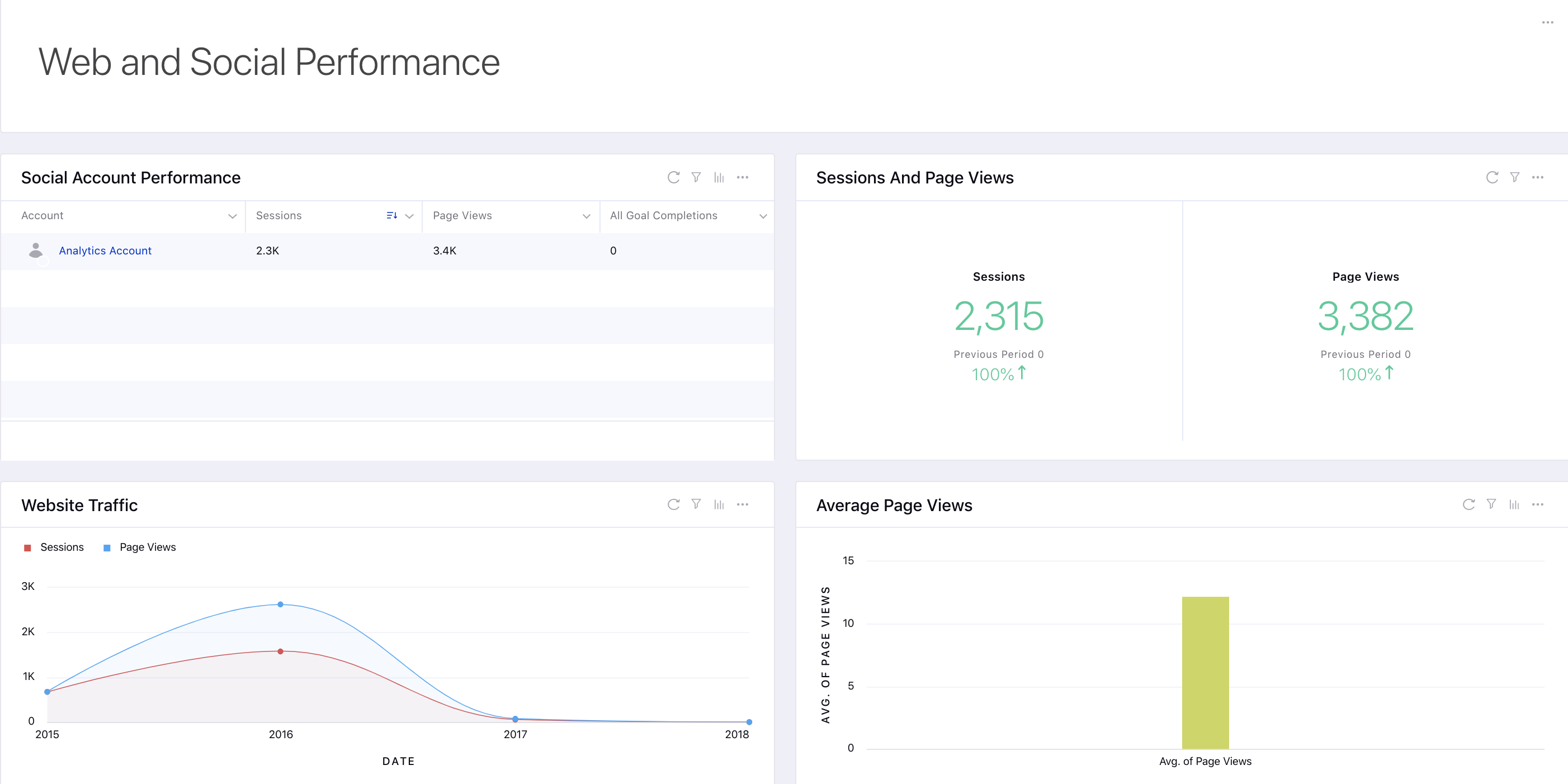The image size is (1568, 784).
Task: Click the Avg. of Page Views axis label
Action: [x=1205, y=761]
